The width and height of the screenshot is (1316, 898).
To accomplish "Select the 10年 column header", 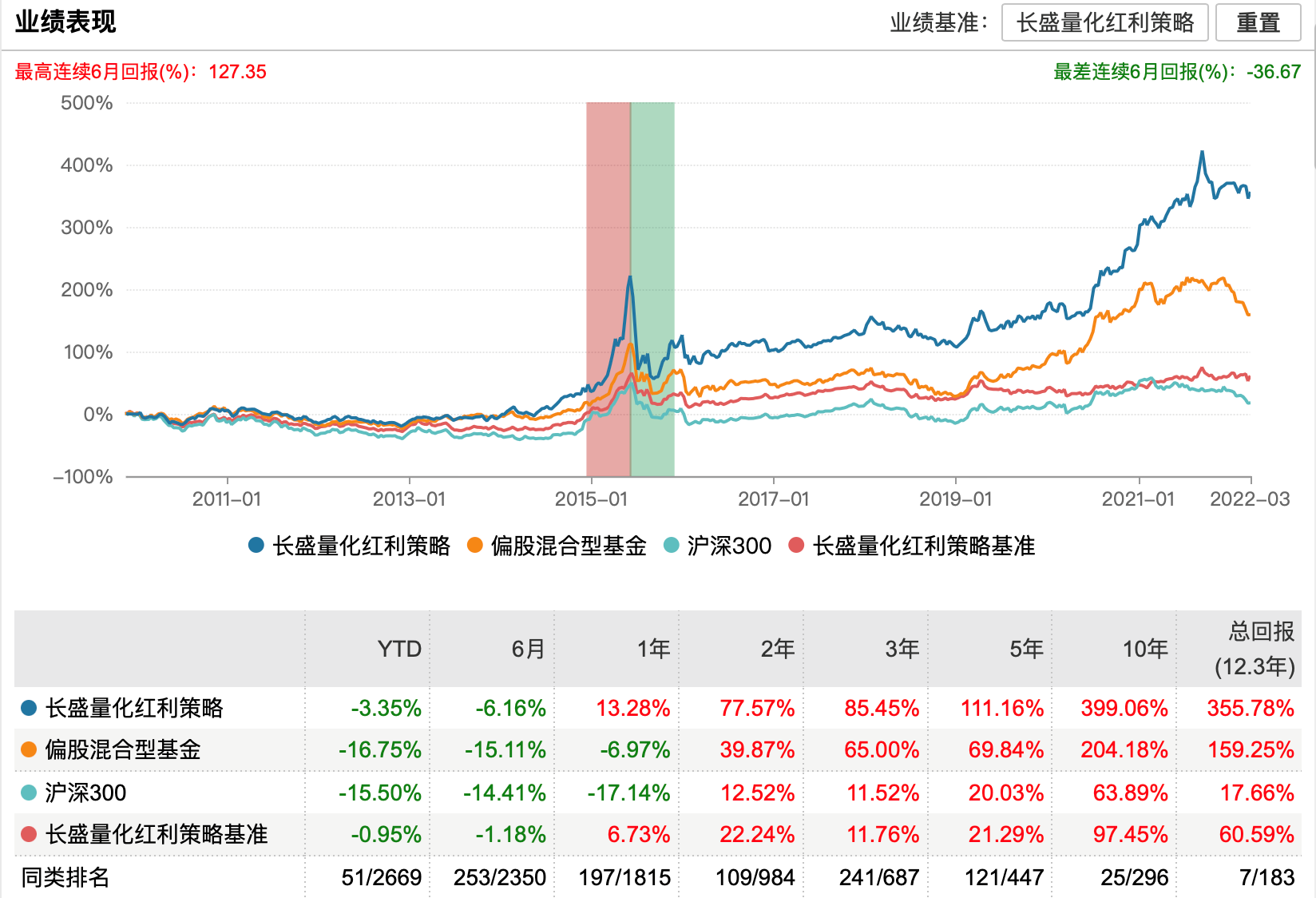I will pos(1145,649).
